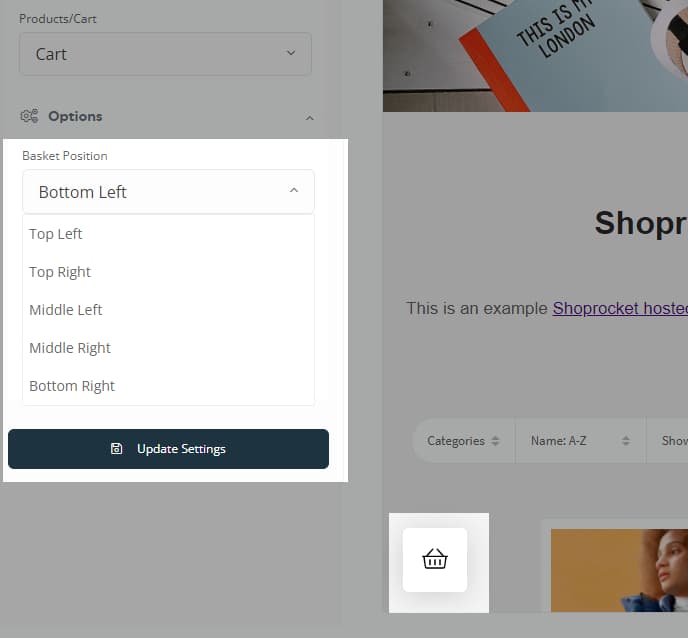688x638 pixels.
Task: Click the Categories sort arrows icon
Action: tap(495, 441)
